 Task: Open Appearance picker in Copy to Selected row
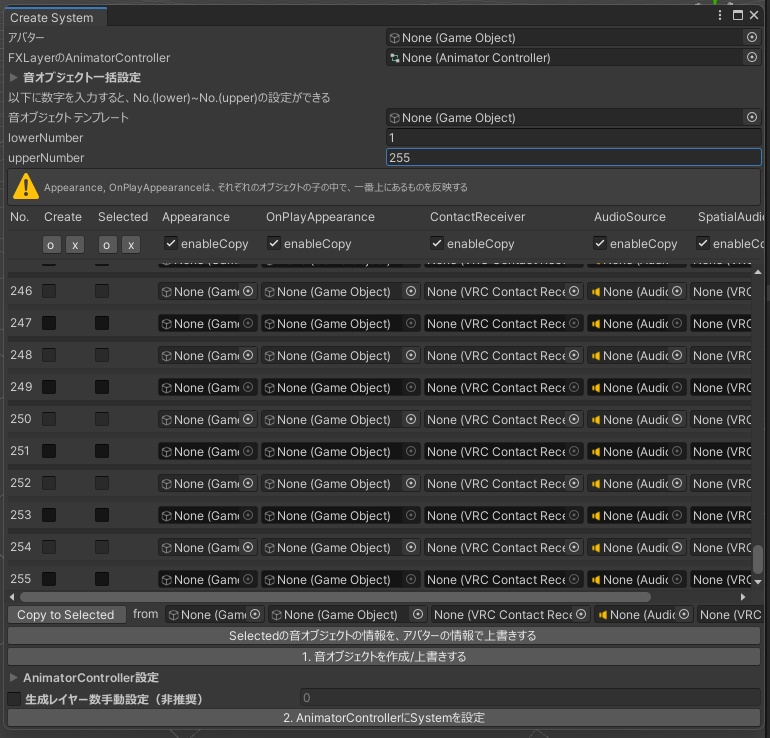tap(255, 614)
